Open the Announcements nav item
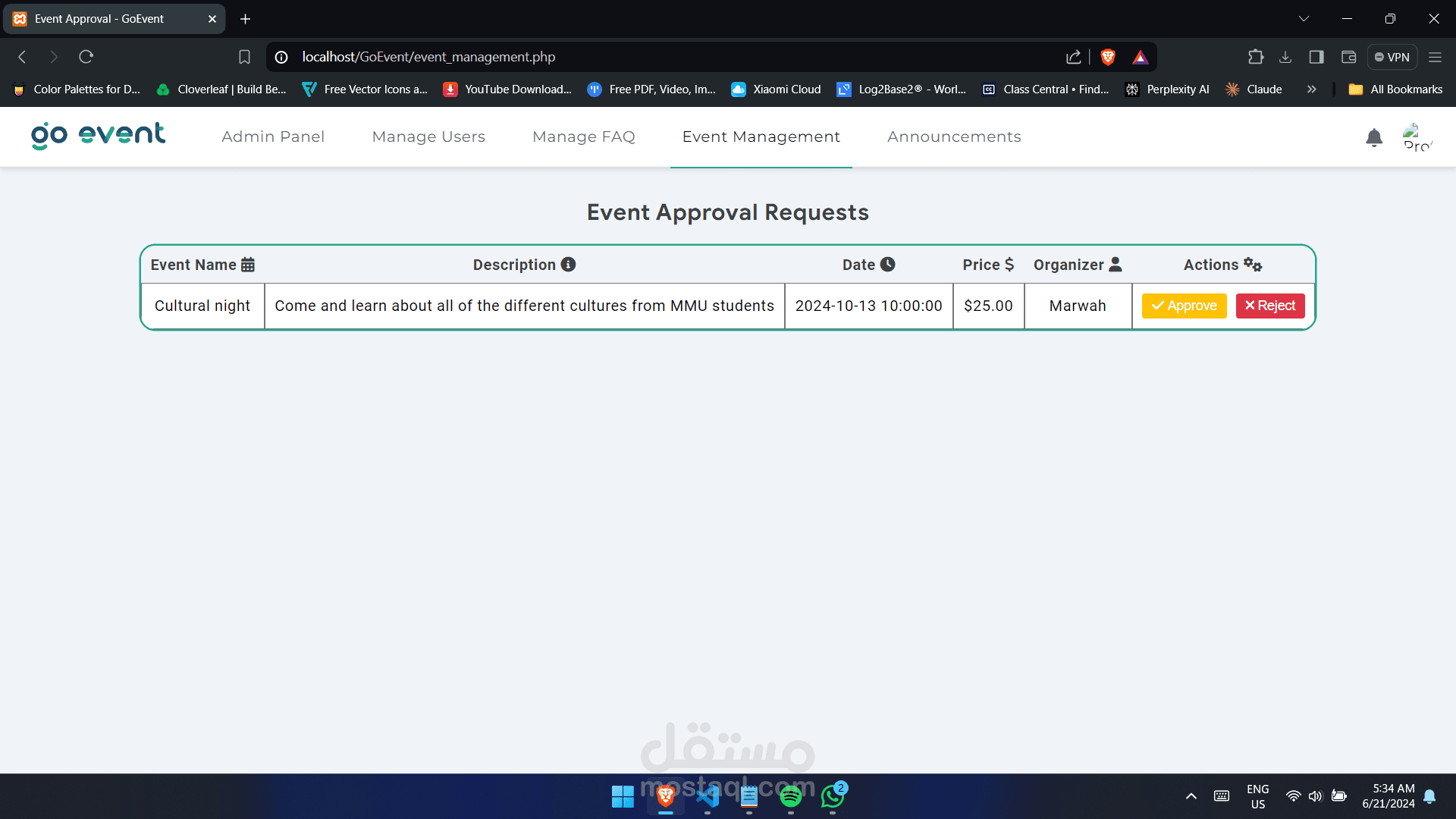 (954, 136)
